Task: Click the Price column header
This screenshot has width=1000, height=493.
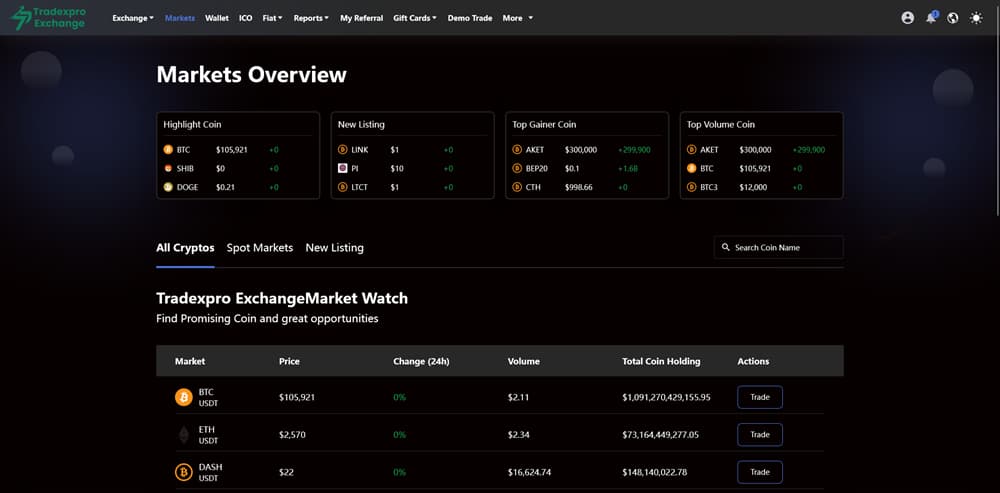Action: [x=289, y=361]
